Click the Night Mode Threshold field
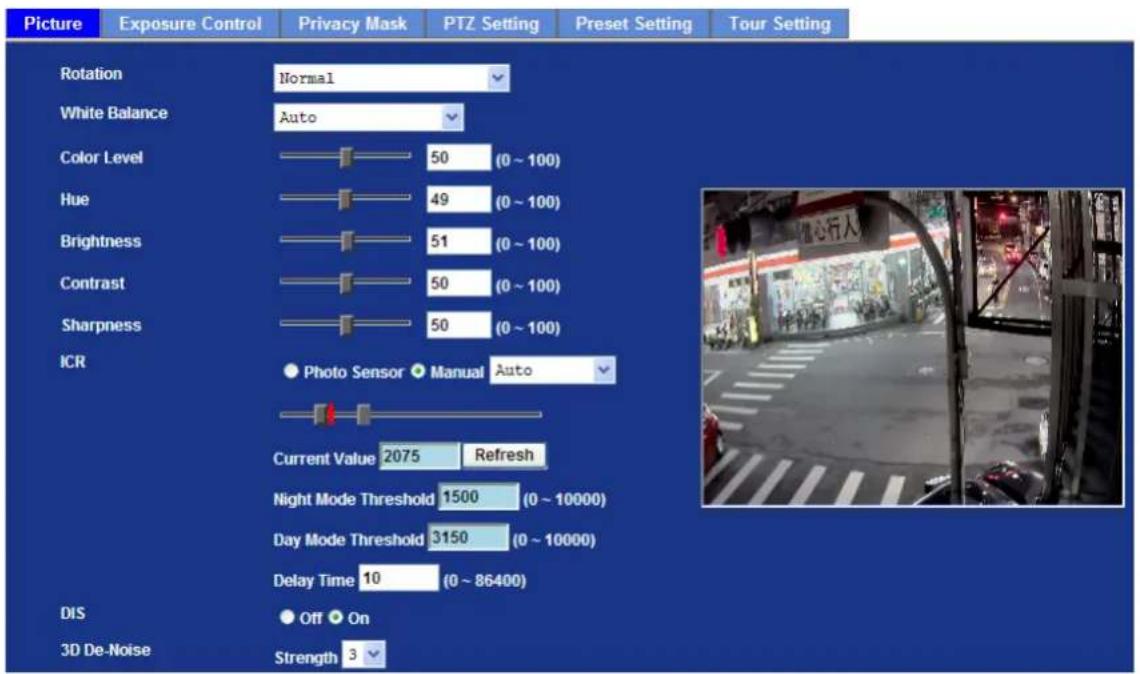 tap(478, 497)
